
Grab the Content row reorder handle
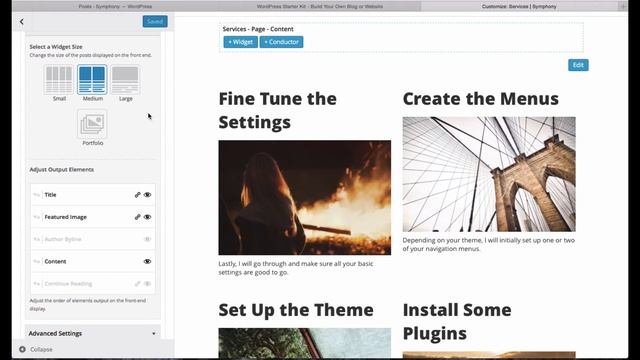click(x=37, y=261)
